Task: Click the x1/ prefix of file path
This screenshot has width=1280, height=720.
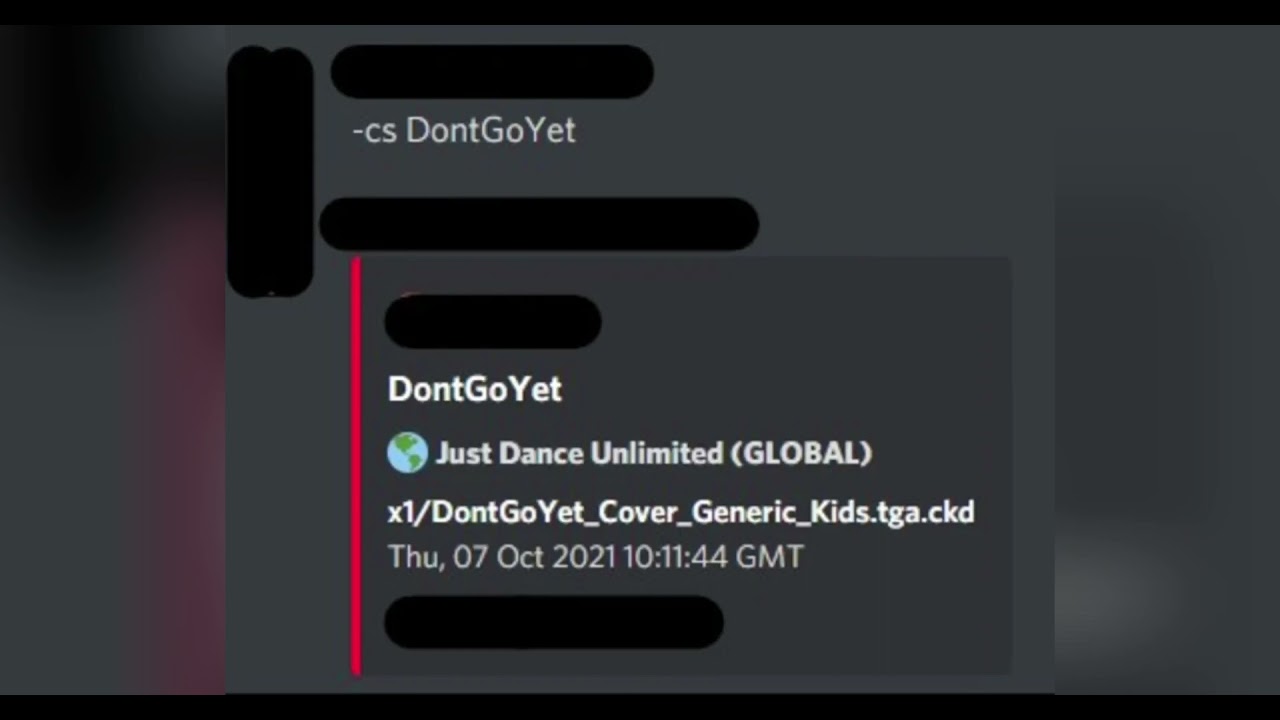Action: (410, 513)
